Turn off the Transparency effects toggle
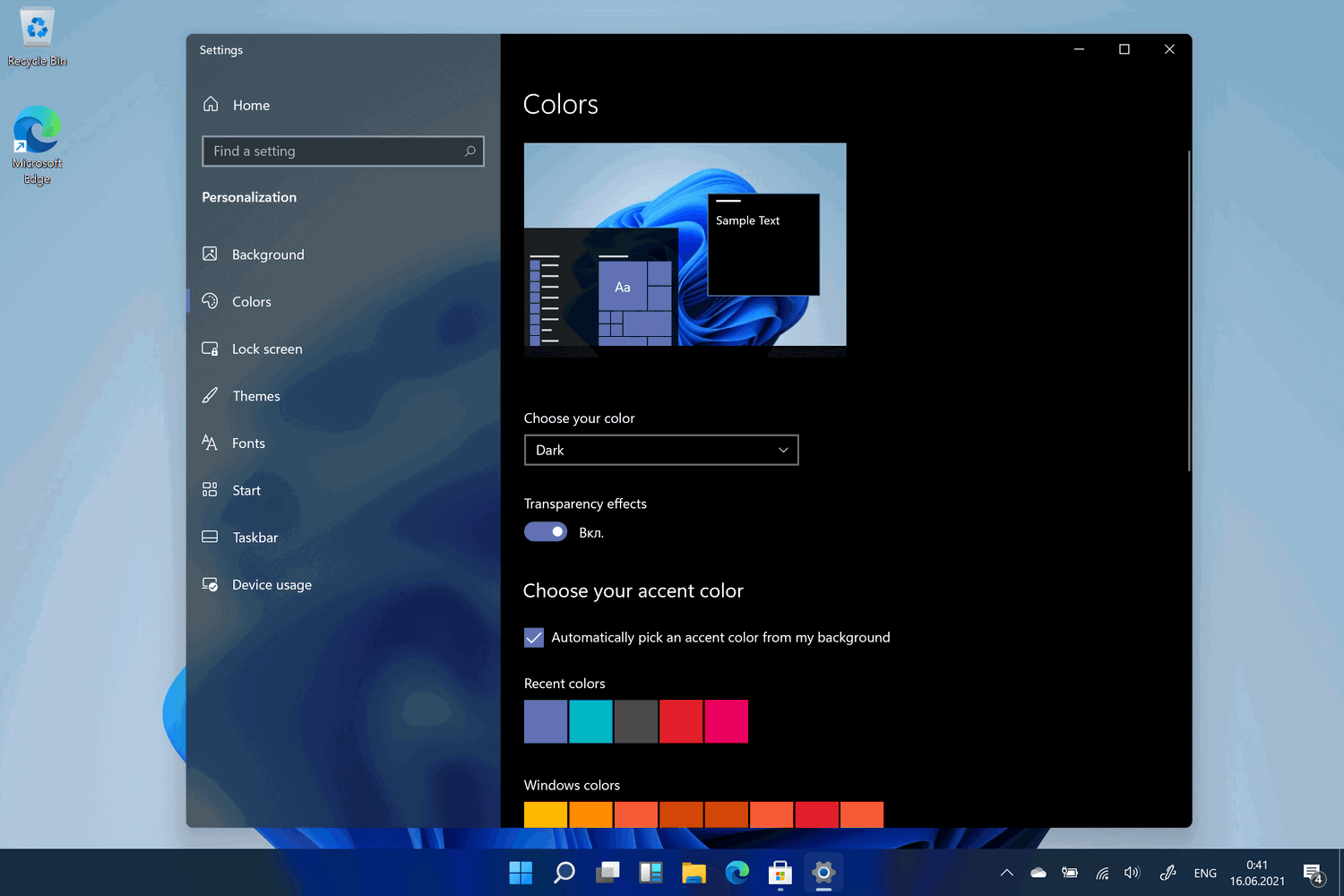Viewport: 1344px width, 896px height. [546, 532]
